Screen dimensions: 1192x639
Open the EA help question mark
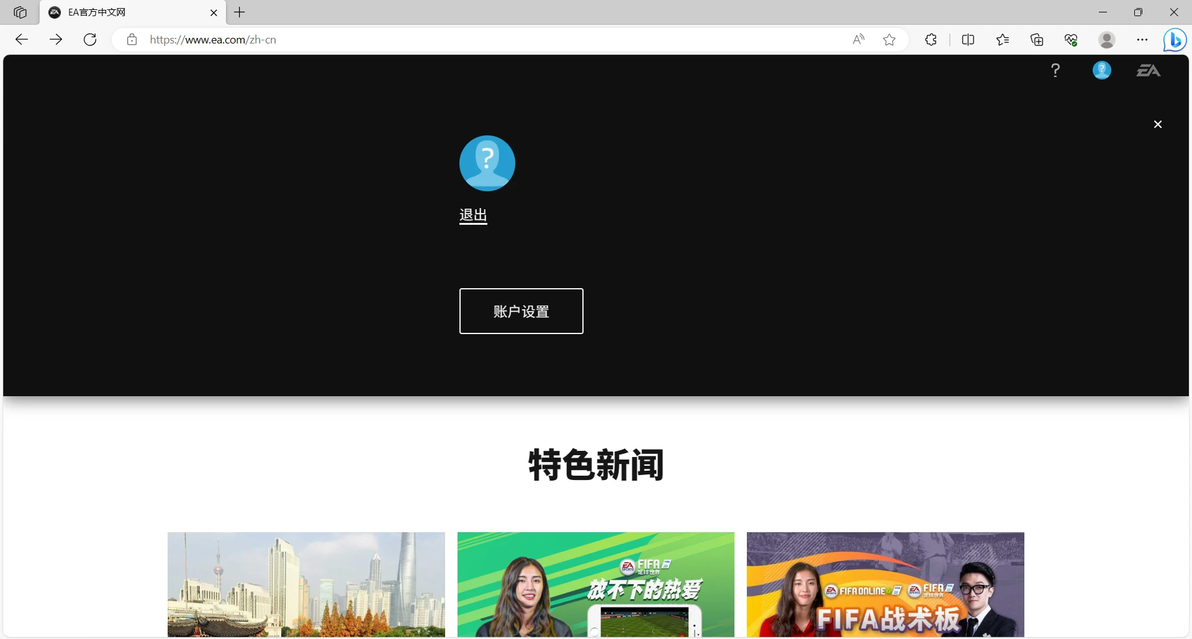click(x=1055, y=71)
